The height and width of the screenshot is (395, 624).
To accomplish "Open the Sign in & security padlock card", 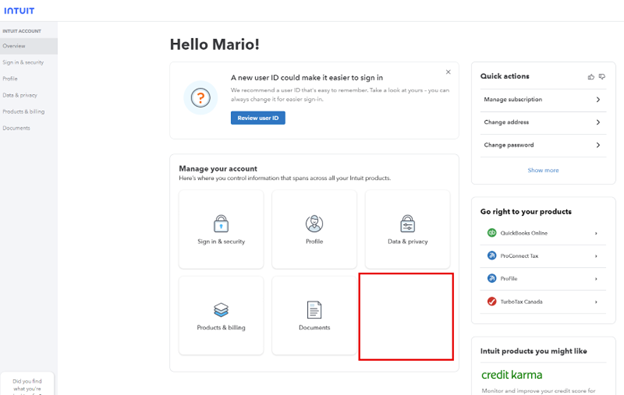I will coord(221,229).
